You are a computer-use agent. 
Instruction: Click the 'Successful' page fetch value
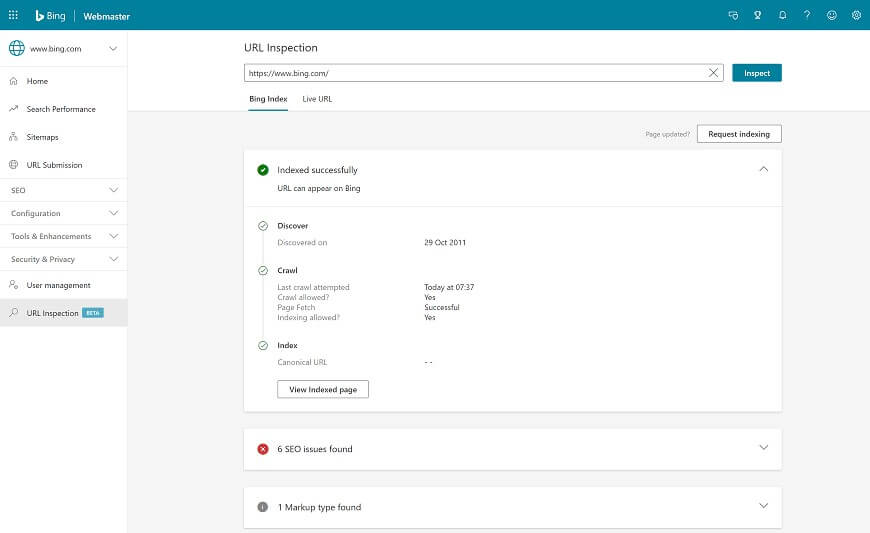coord(442,307)
